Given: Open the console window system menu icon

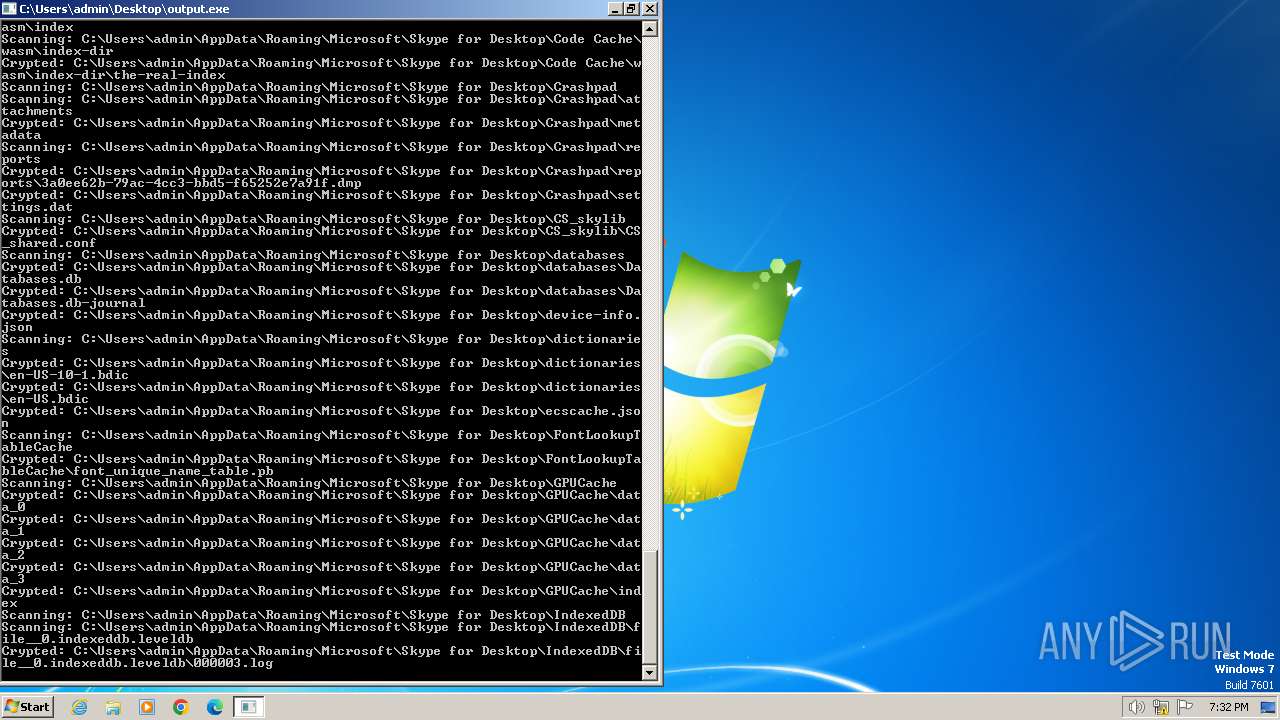Looking at the screenshot, I should [x=9, y=9].
